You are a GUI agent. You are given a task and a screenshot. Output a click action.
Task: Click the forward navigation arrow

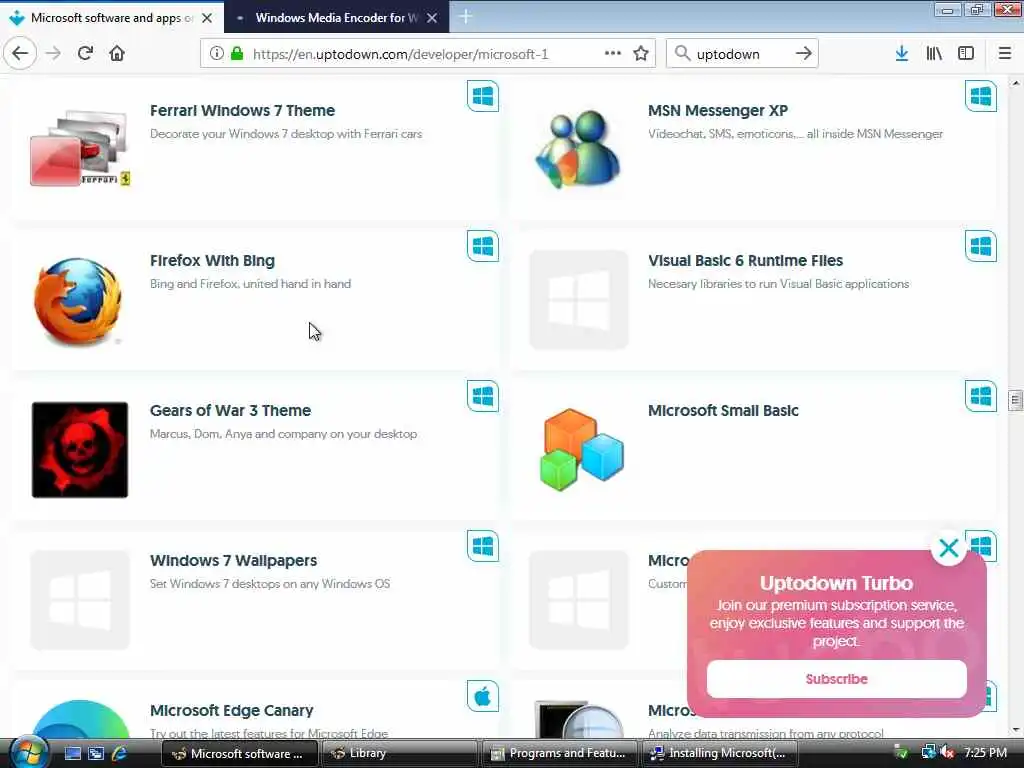(54, 54)
